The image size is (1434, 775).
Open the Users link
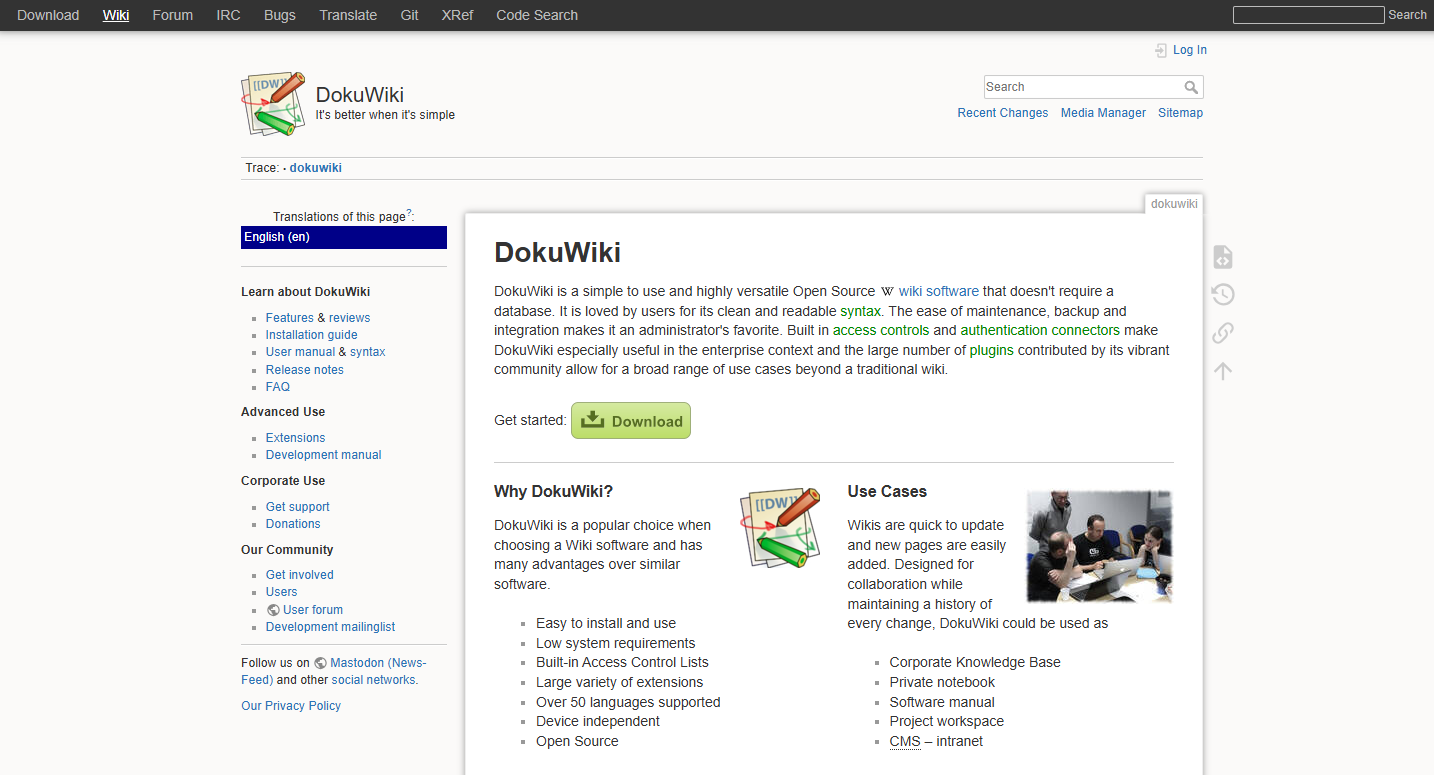click(x=281, y=592)
